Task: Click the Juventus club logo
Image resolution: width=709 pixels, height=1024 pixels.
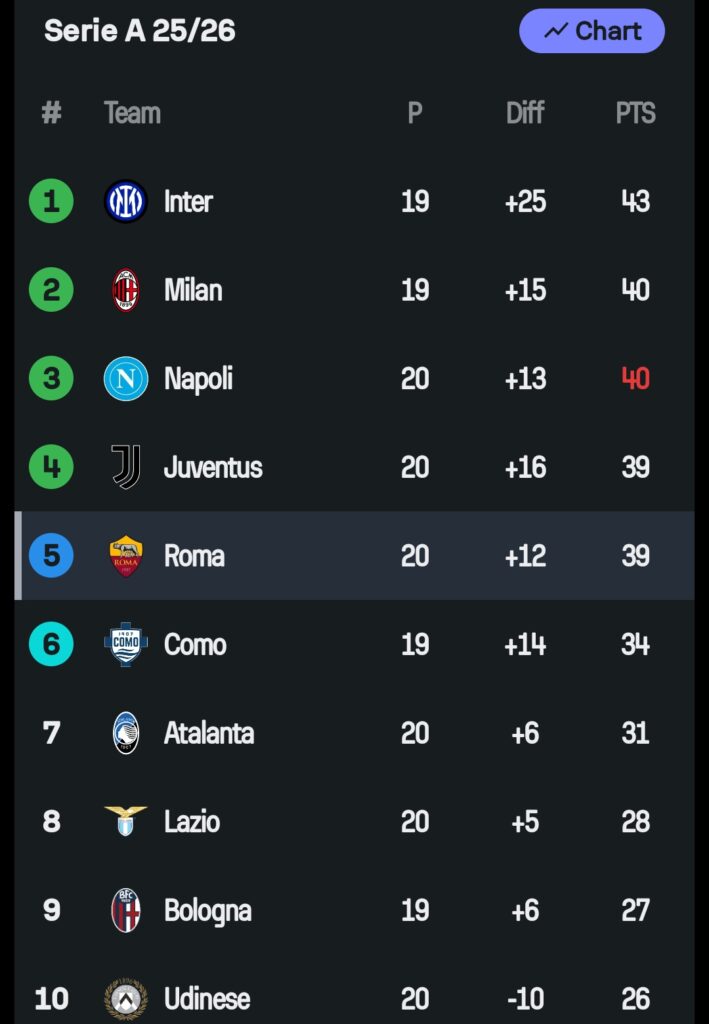Action: [x=126, y=467]
